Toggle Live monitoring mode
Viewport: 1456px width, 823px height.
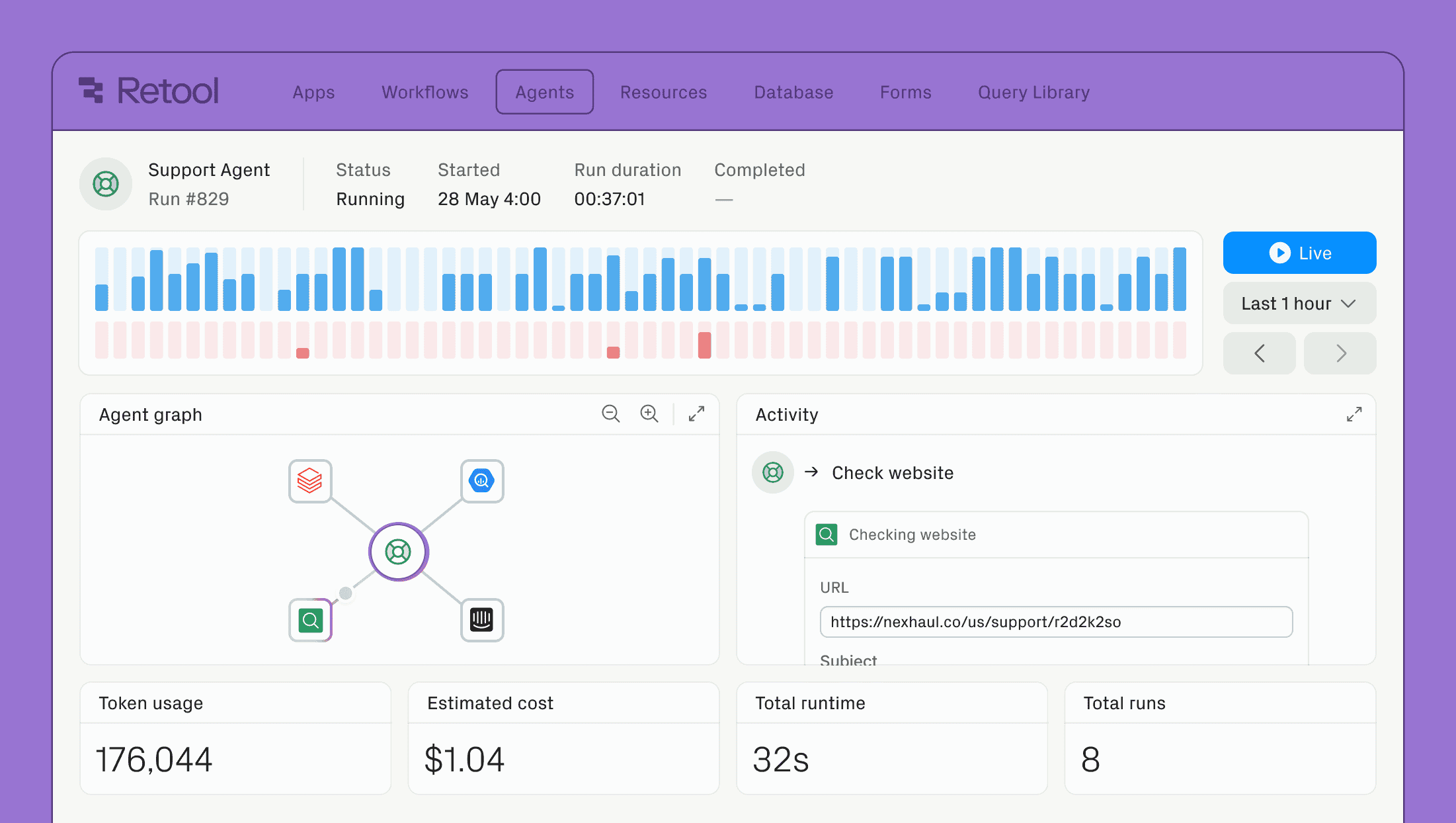click(x=1299, y=253)
